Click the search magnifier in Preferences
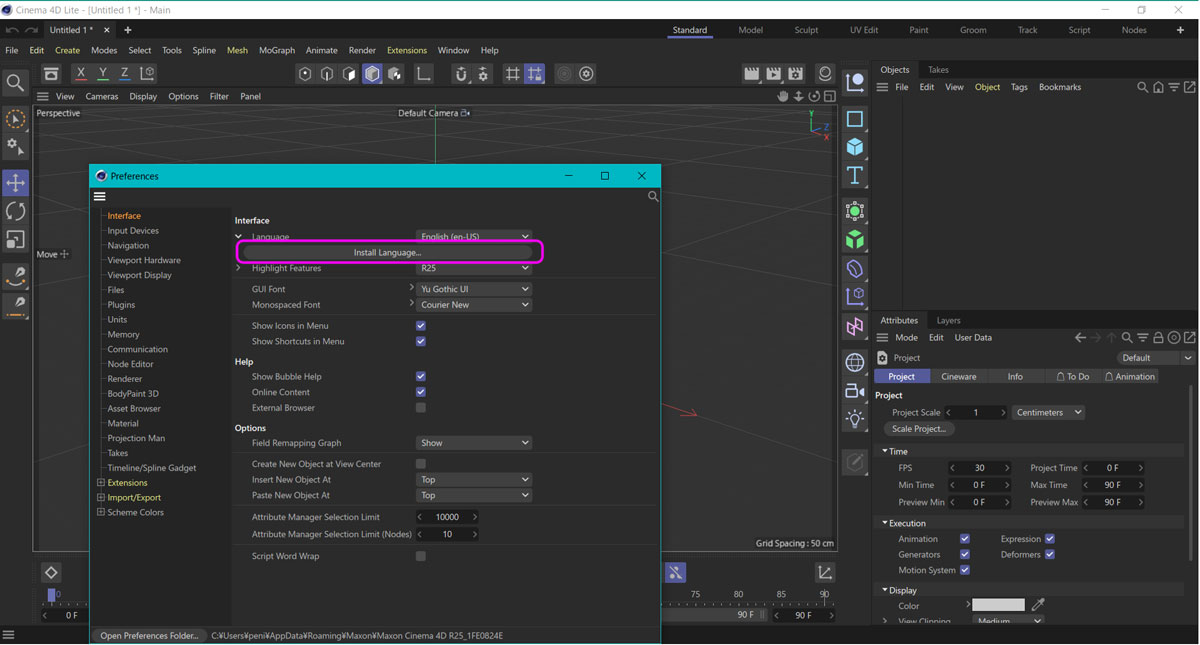Viewport: 1200px width, 645px height. click(x=653, y=197)
